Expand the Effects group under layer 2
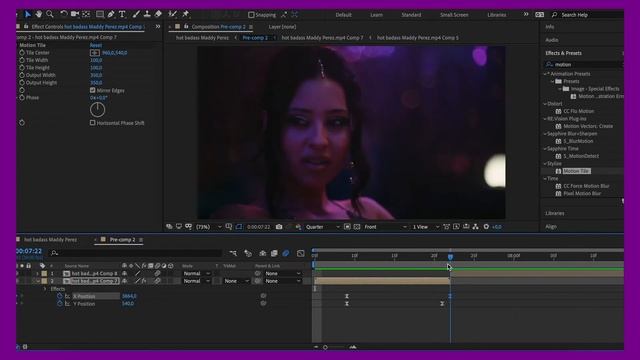Screen dimensions: 640x360 point(45,289)
